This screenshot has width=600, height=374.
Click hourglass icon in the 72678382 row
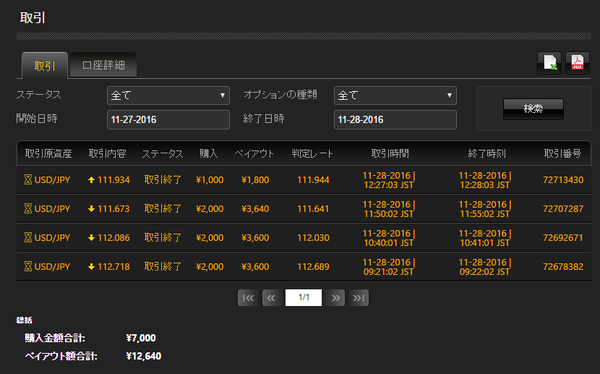click(28, 266)
